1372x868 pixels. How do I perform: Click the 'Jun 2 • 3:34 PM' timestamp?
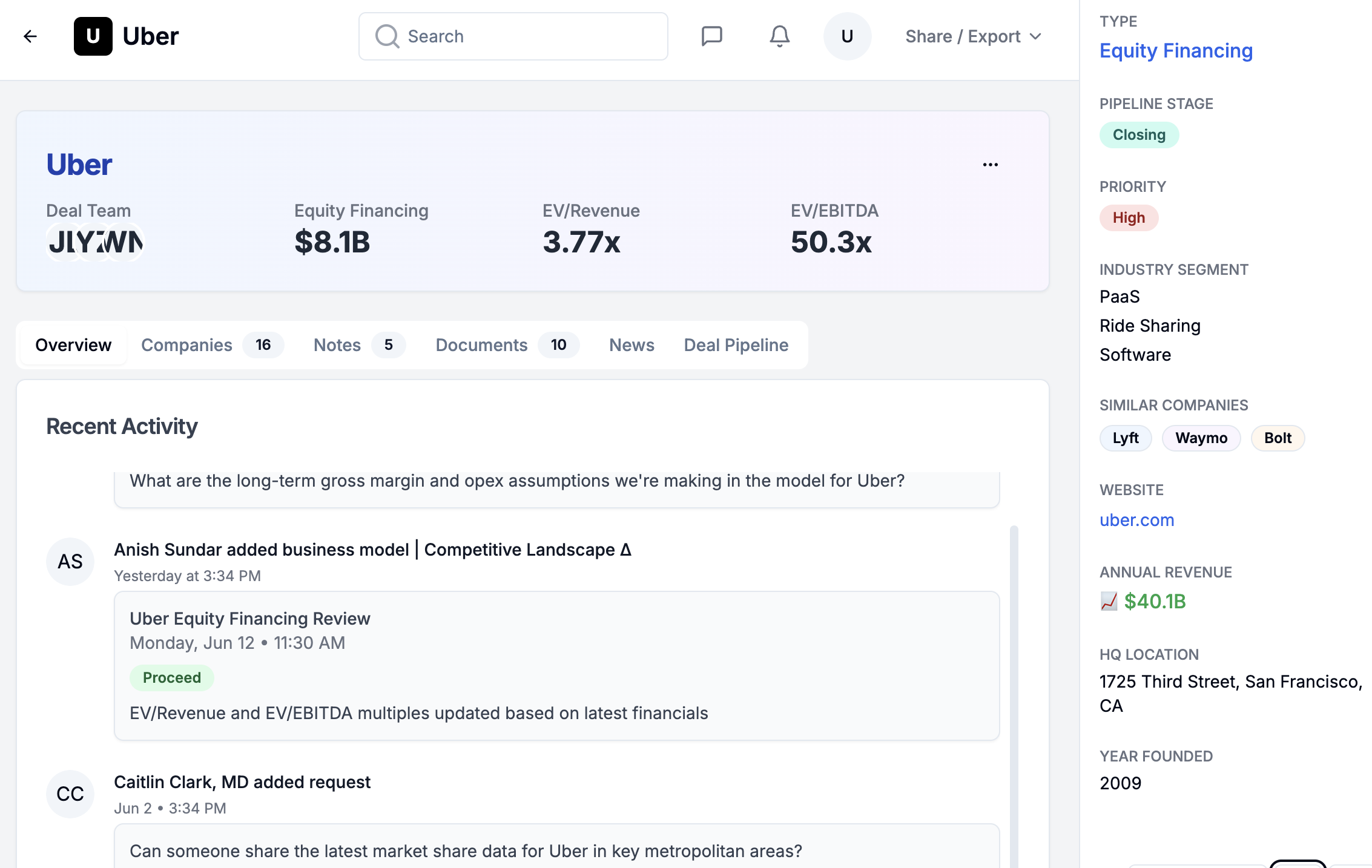(x=170, y=808)
